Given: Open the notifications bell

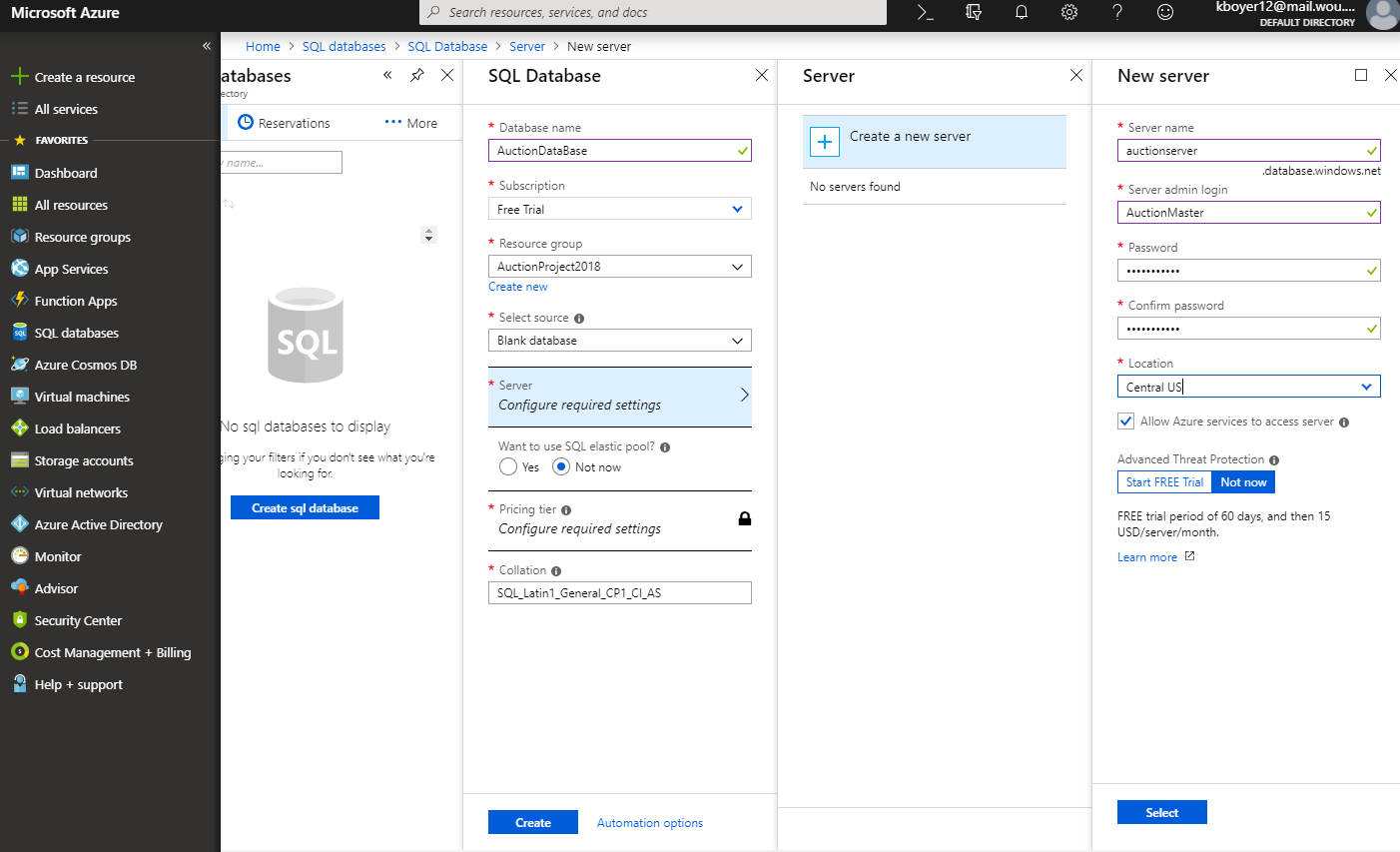Looking at the screenshot, I should [1022, 12].
